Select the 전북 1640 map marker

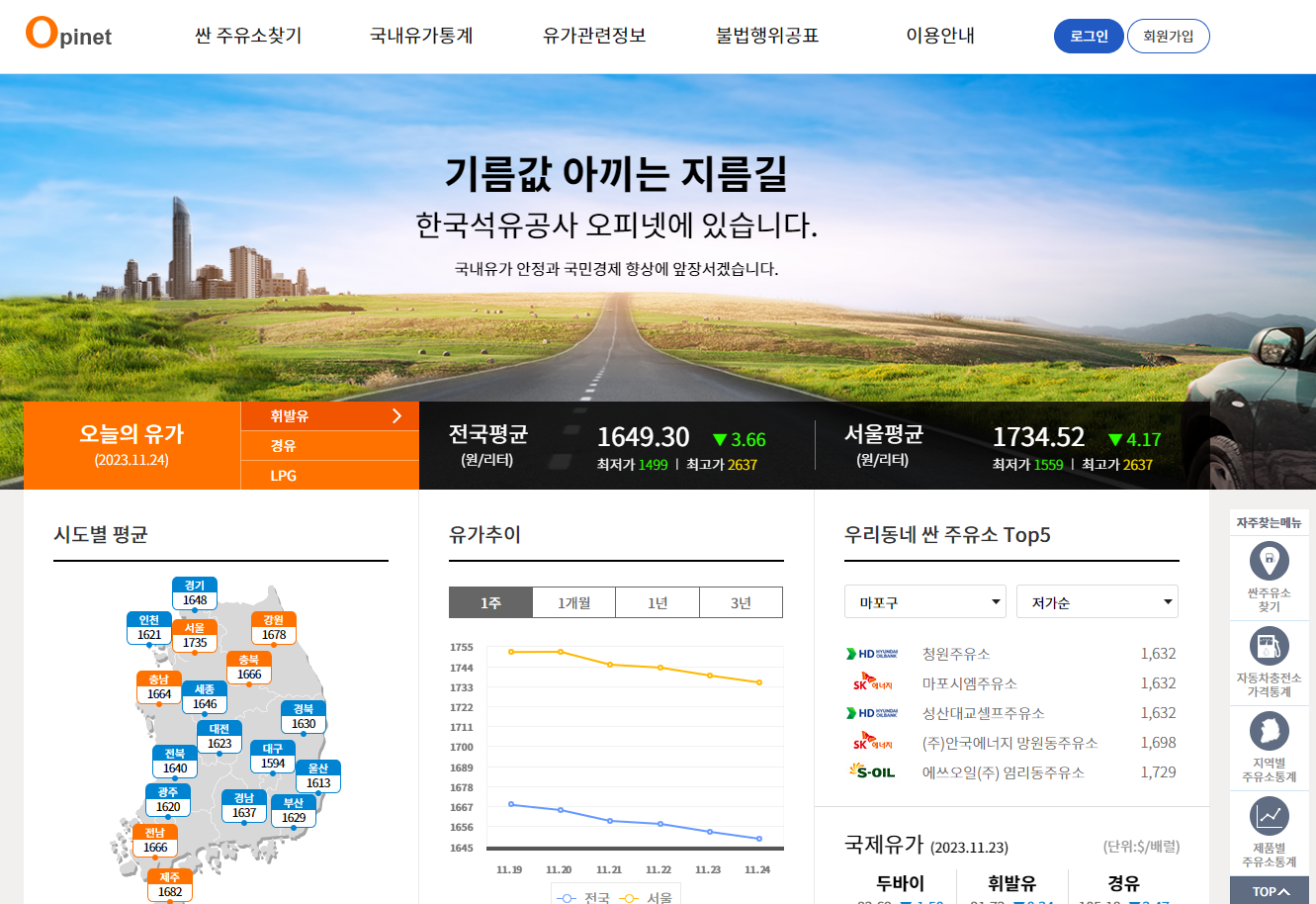[175, 762]
